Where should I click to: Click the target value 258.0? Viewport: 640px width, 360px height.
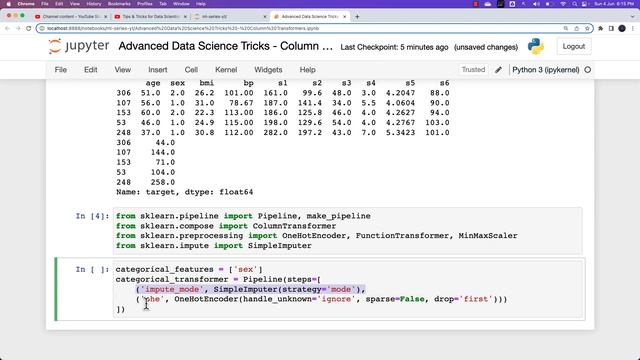tap(163, 182)
